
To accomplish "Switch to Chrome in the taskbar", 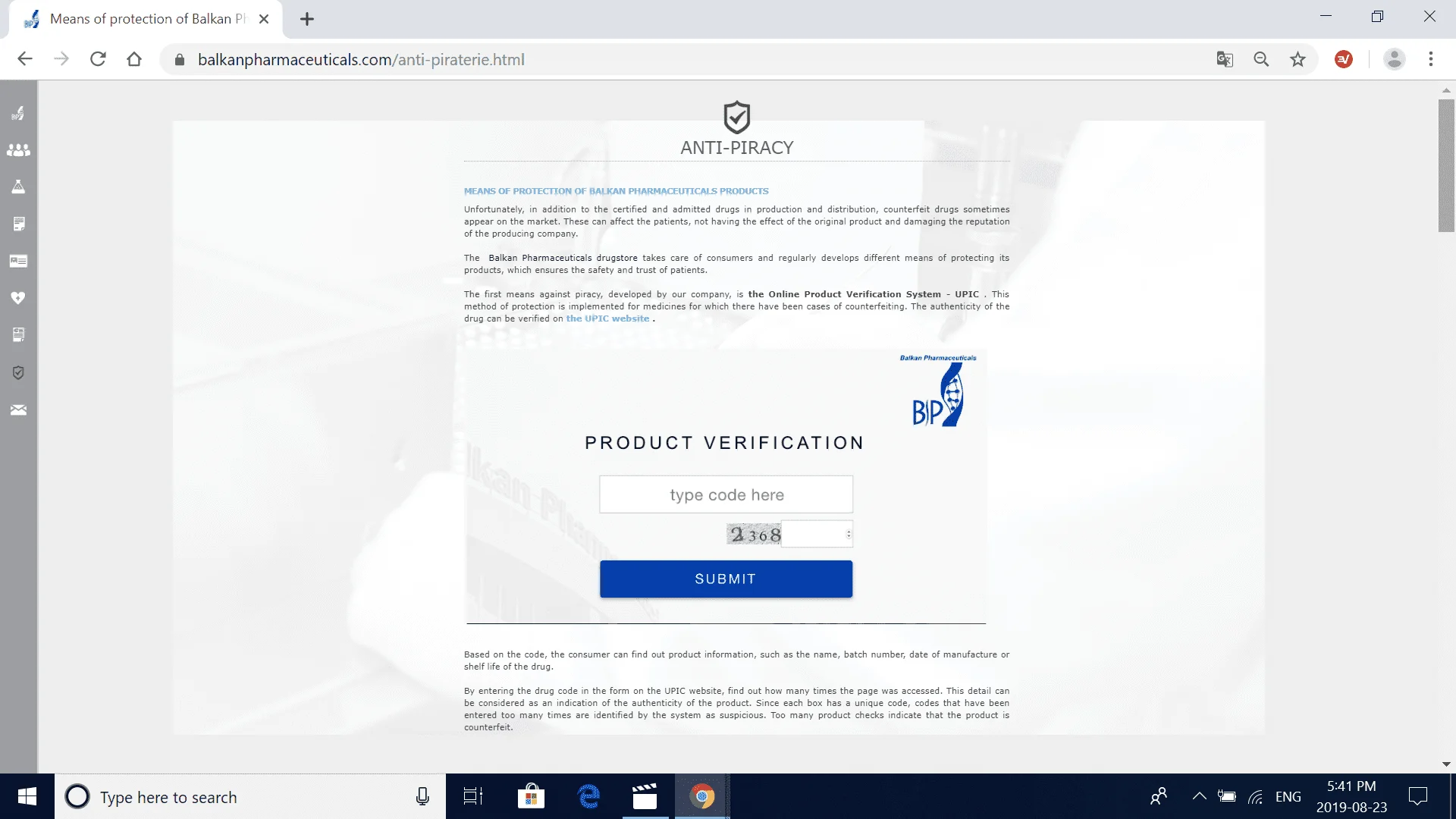I will (702, 796).
